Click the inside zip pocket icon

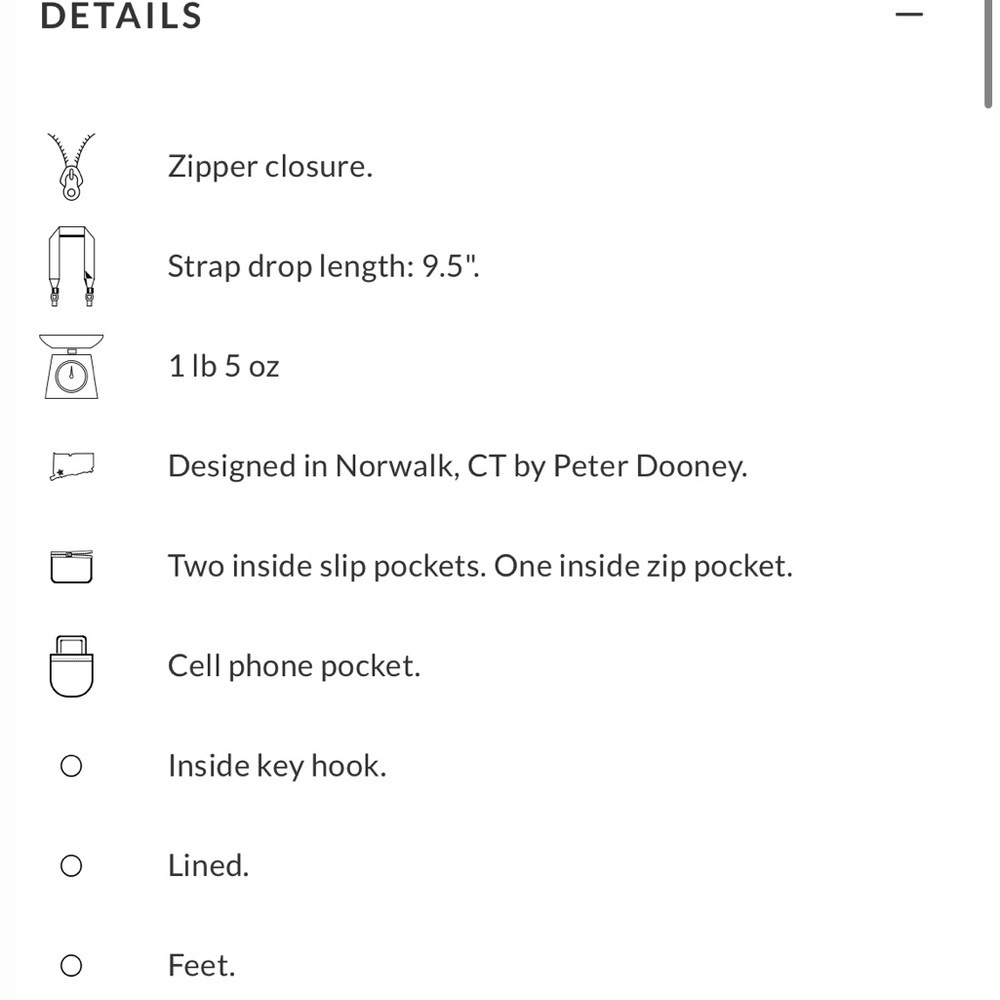[x=71, y=566]
